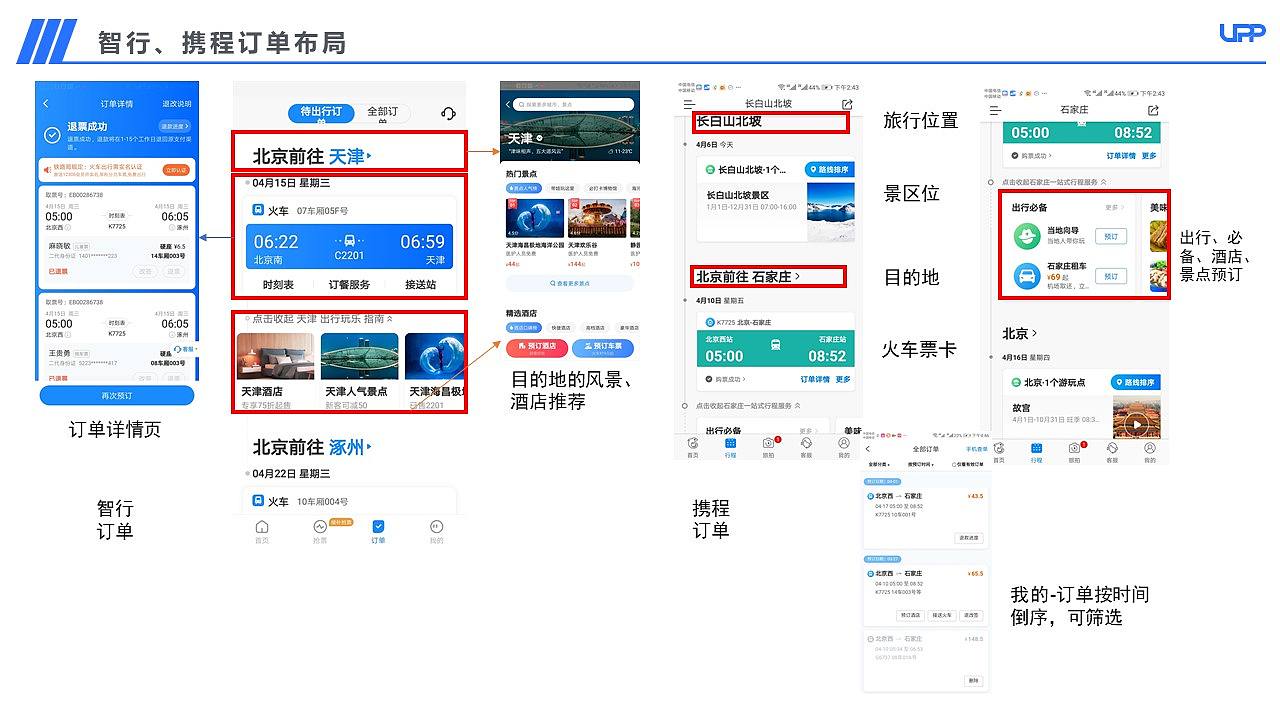Screen dimensions: 1280x720
Task: Tap 路线排序 on the 长白山北坡 card
Action: 828,170
